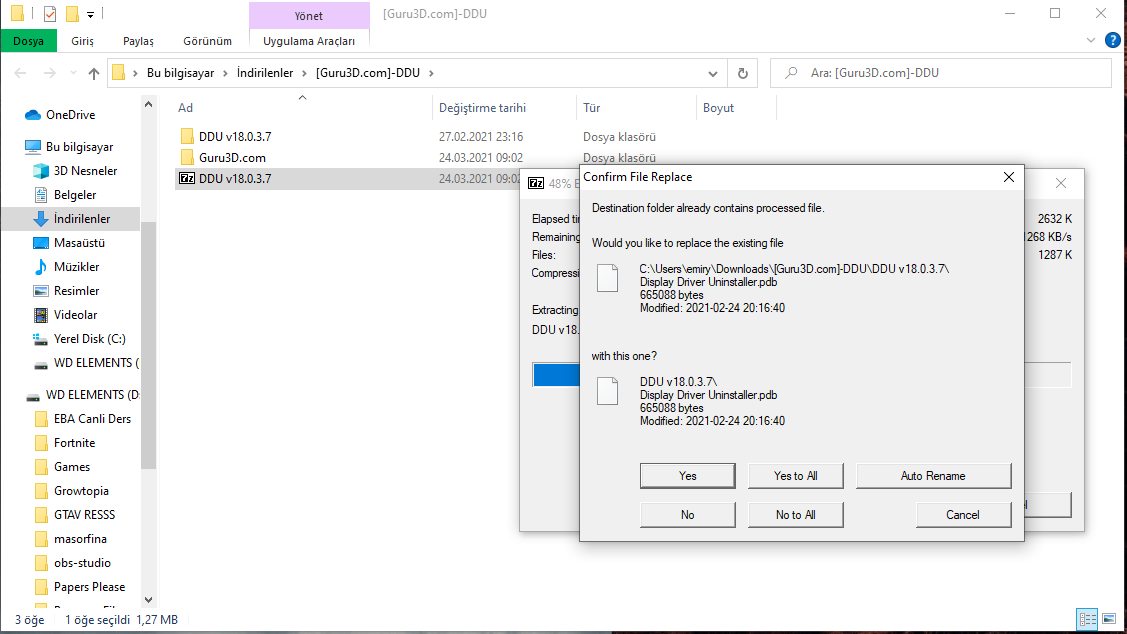Image resolution: width=1127 pixels, height=634 pixels.
Task: Select the DDU v18.0.3.7 7z archive
Action: click(x=235, y=178)
